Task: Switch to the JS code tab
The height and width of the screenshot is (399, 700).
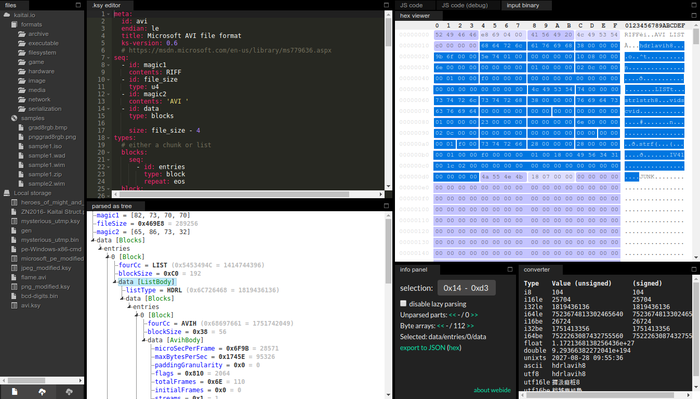Action: 411,5
